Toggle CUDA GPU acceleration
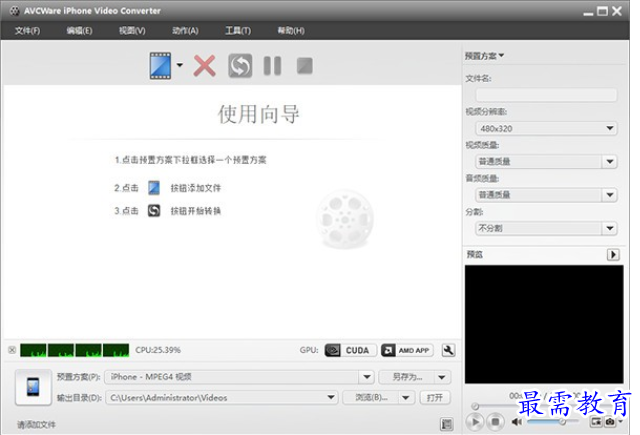640x435 pixels. pyautogui.click(x=351, y=350)
